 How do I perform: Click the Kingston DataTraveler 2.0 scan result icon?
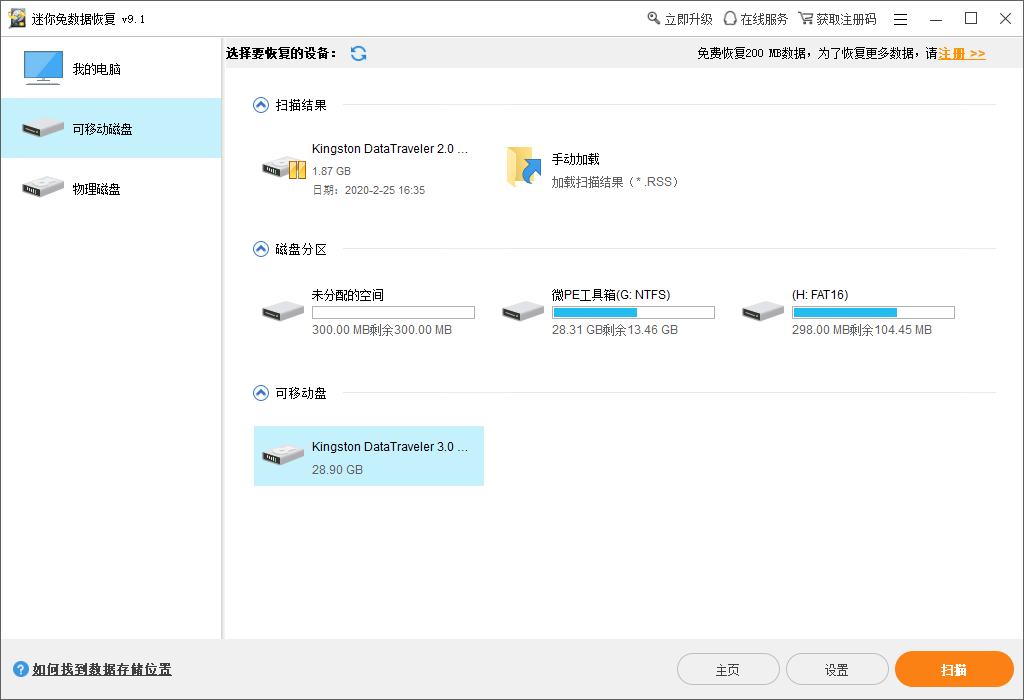[284, 168]
